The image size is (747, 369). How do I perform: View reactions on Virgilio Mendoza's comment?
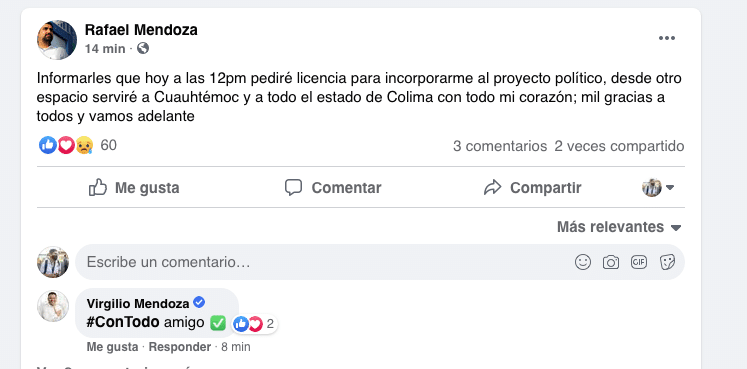(x=255, y=324)
